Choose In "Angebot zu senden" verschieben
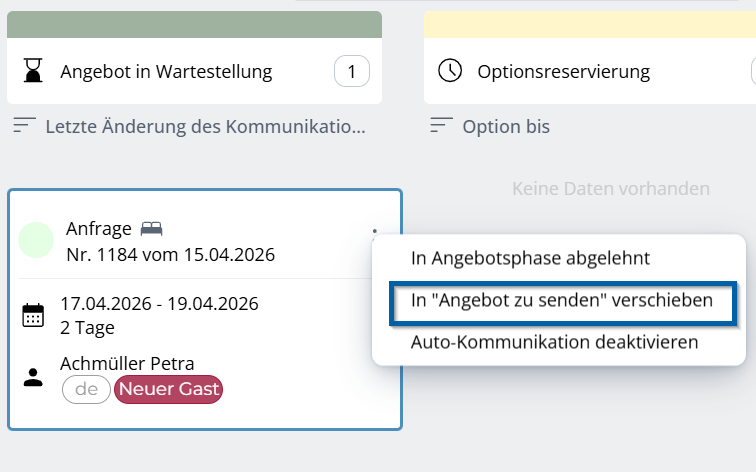 (x=561, y=300)
